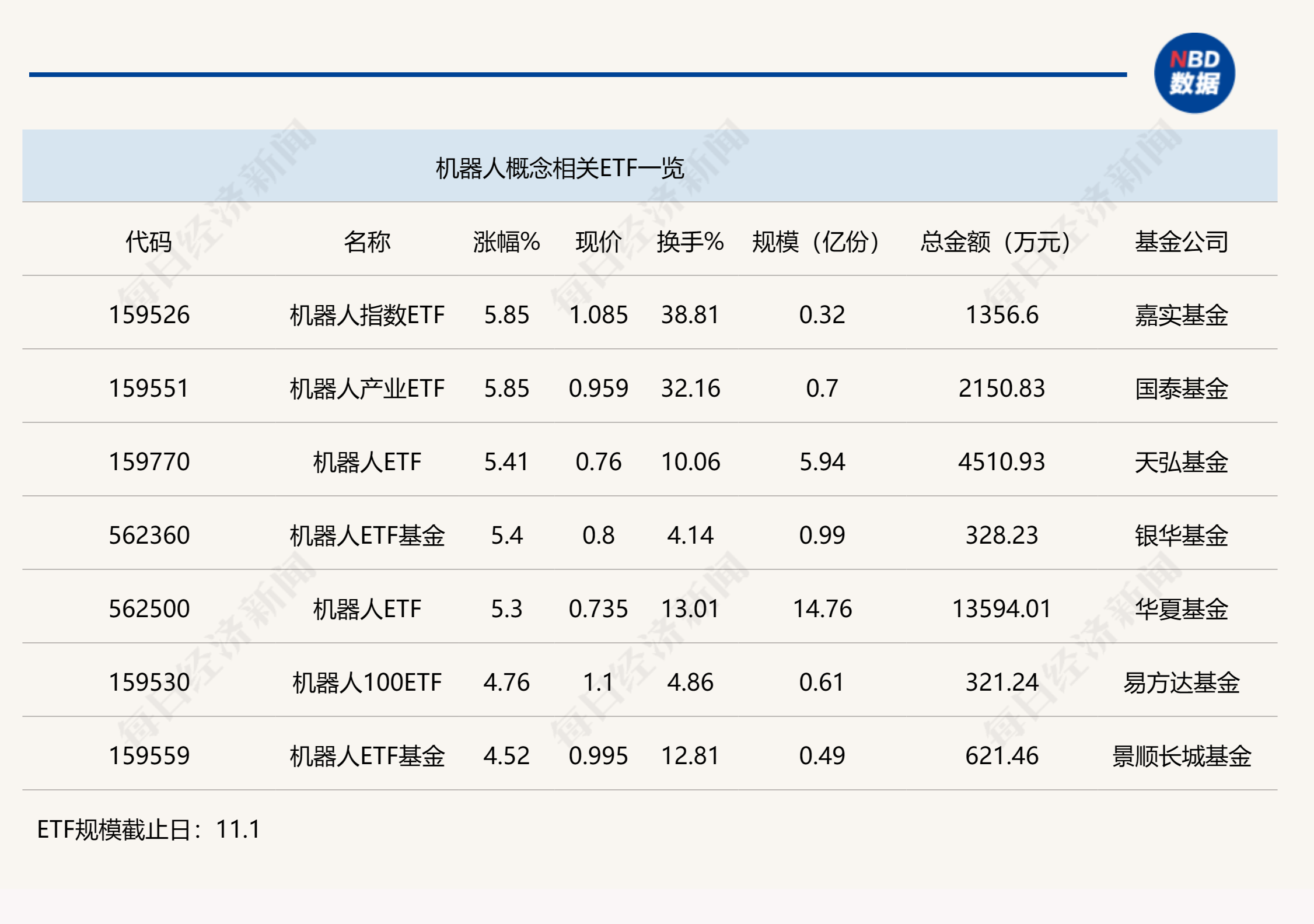Click the 代码 column header

pyautogui.click(x=149, y=242)
